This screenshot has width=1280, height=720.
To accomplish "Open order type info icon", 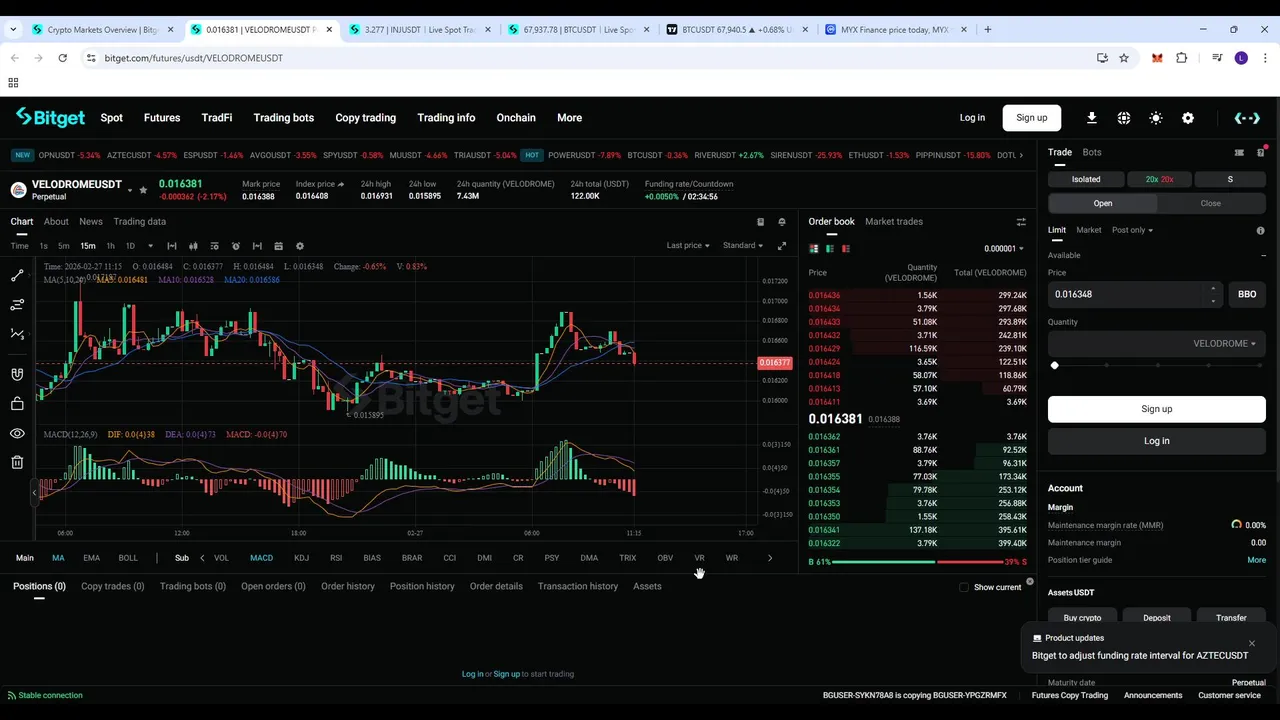I will point(1260,231).
